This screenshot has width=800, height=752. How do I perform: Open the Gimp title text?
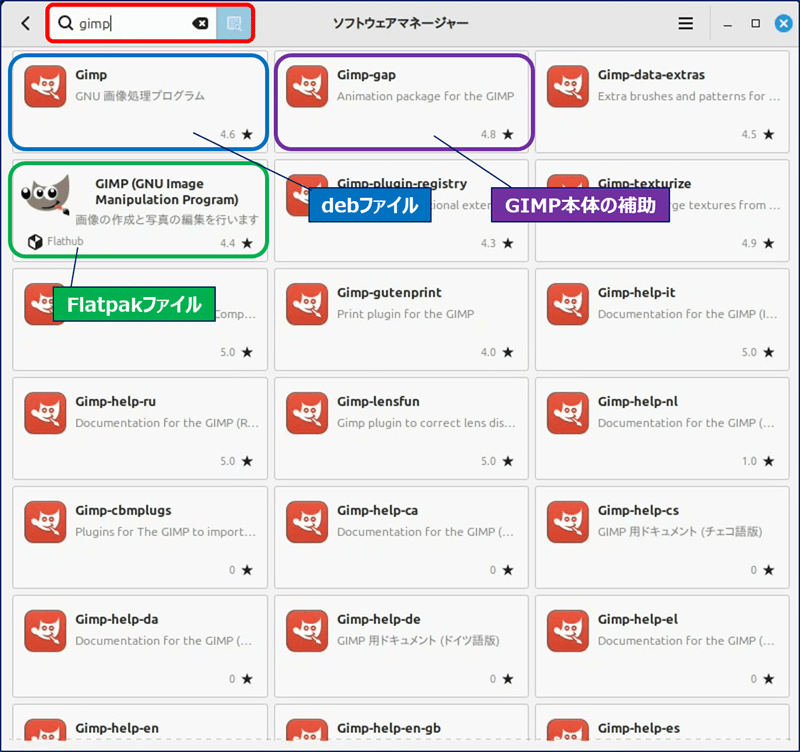[91, 75]
